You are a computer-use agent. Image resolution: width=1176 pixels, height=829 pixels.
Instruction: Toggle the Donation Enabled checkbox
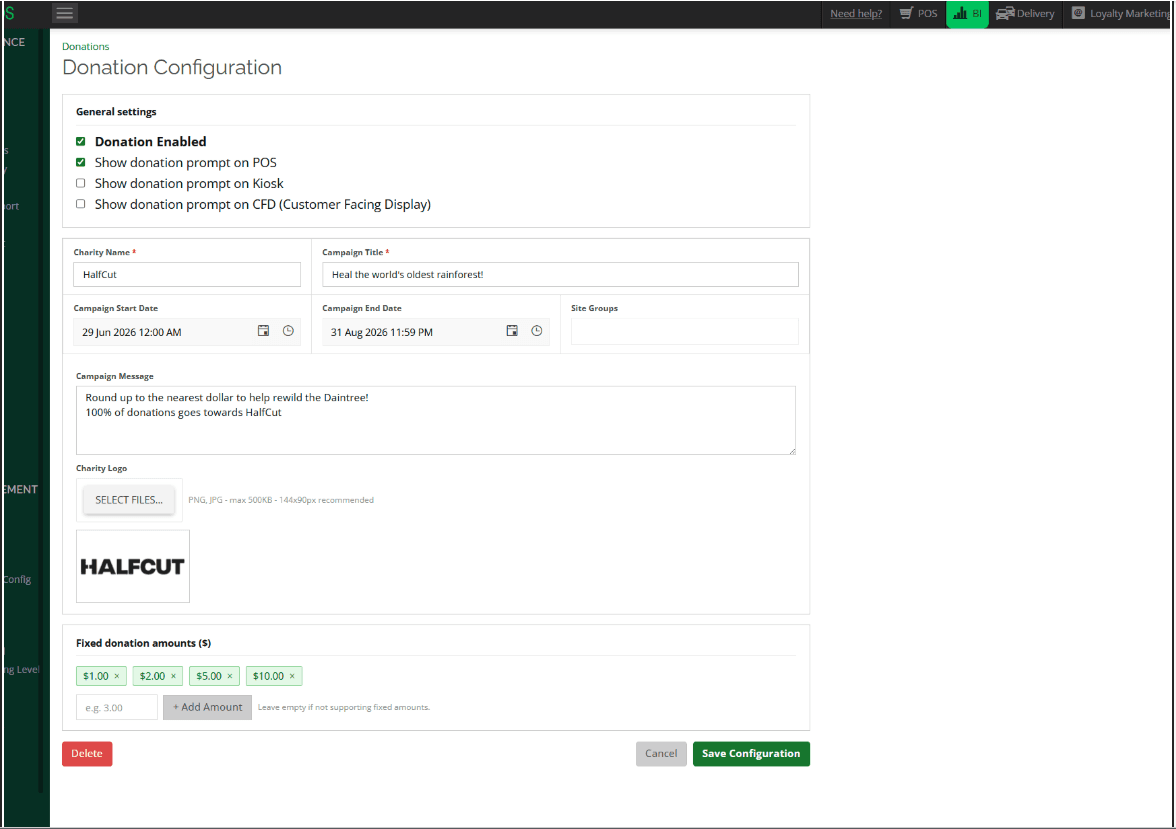tap(81, 141)
